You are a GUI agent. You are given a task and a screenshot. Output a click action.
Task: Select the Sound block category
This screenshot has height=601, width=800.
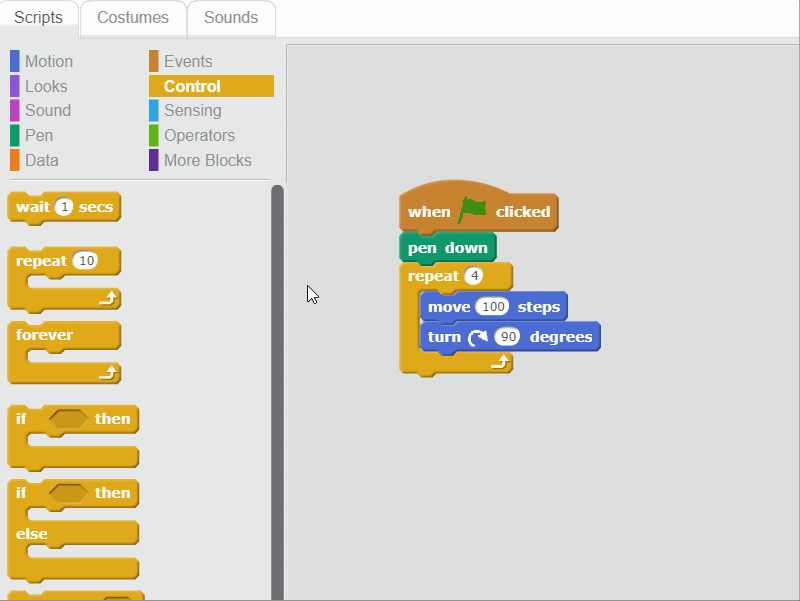tap(48, 110)
